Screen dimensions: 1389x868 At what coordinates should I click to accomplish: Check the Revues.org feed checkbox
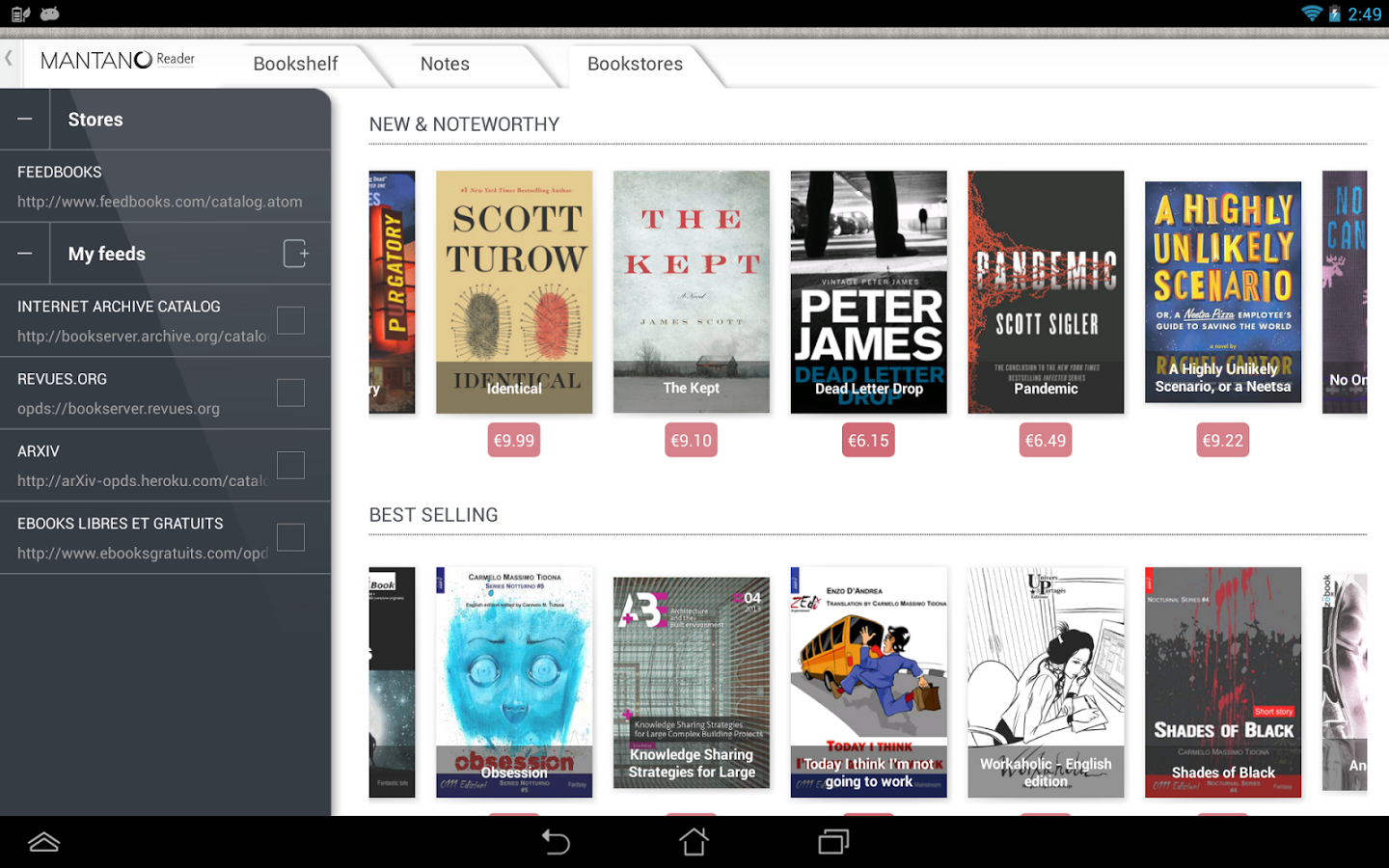(x=290, y=393)
